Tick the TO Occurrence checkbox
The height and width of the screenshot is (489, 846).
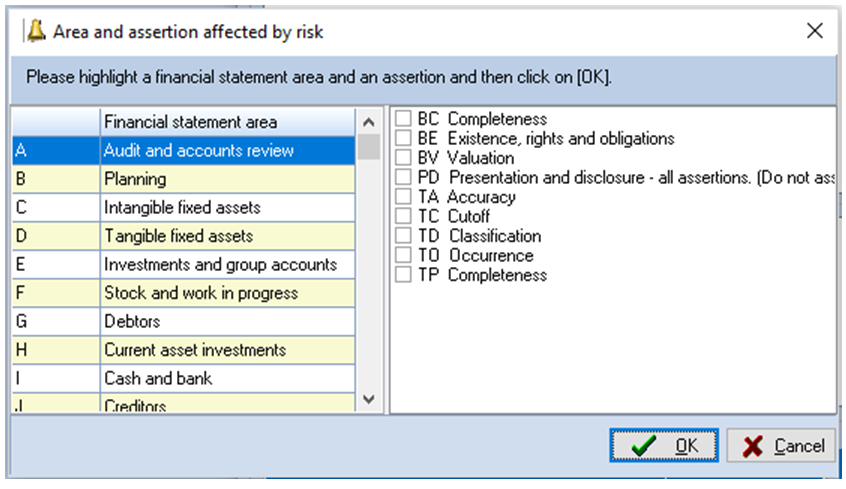pos(403,255)
